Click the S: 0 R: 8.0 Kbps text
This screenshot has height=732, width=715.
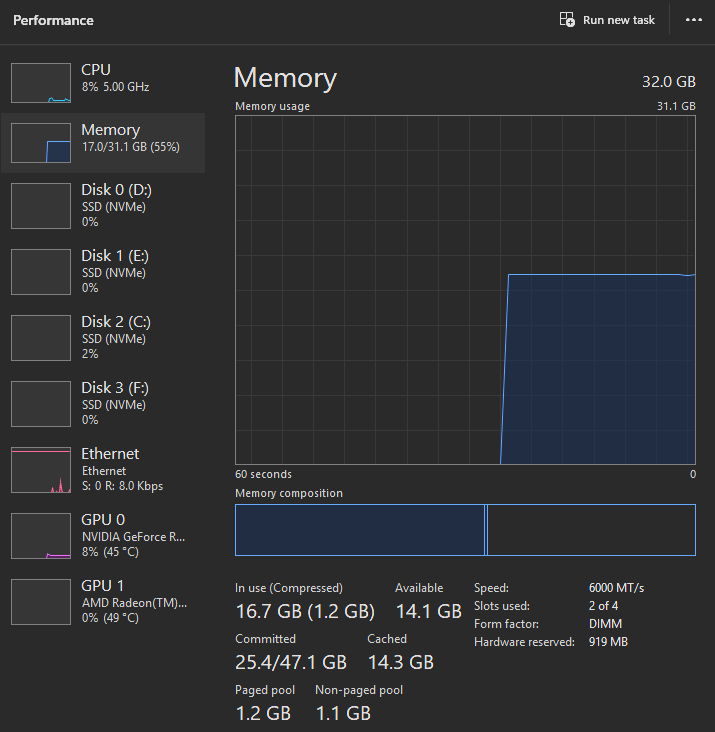click(x=122, y=486)
